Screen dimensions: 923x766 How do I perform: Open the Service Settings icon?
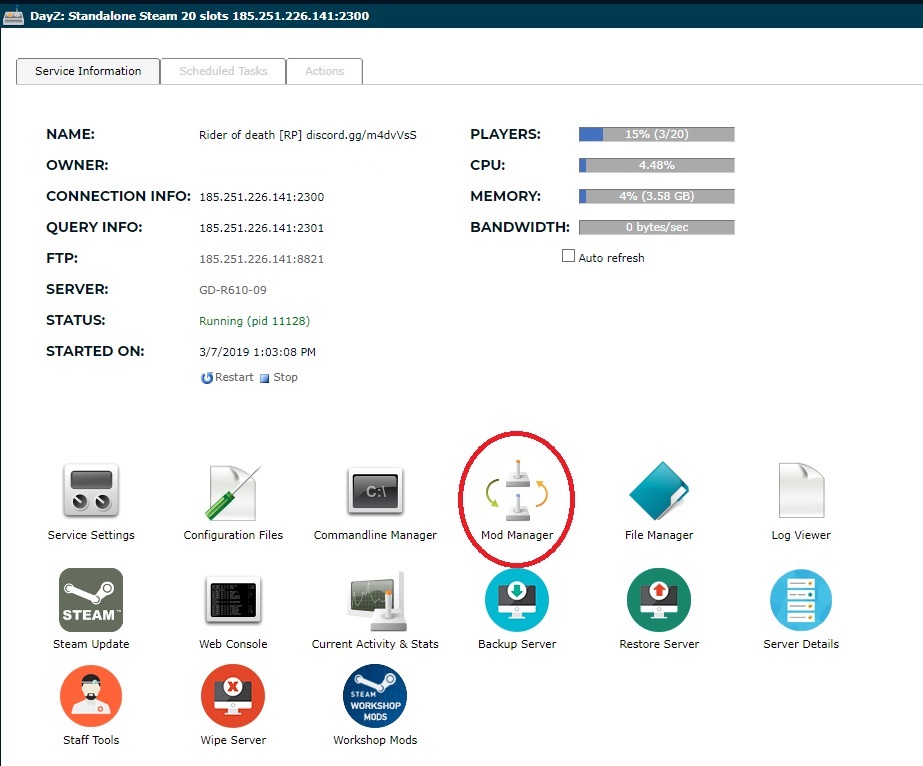[x=91, y=492]
